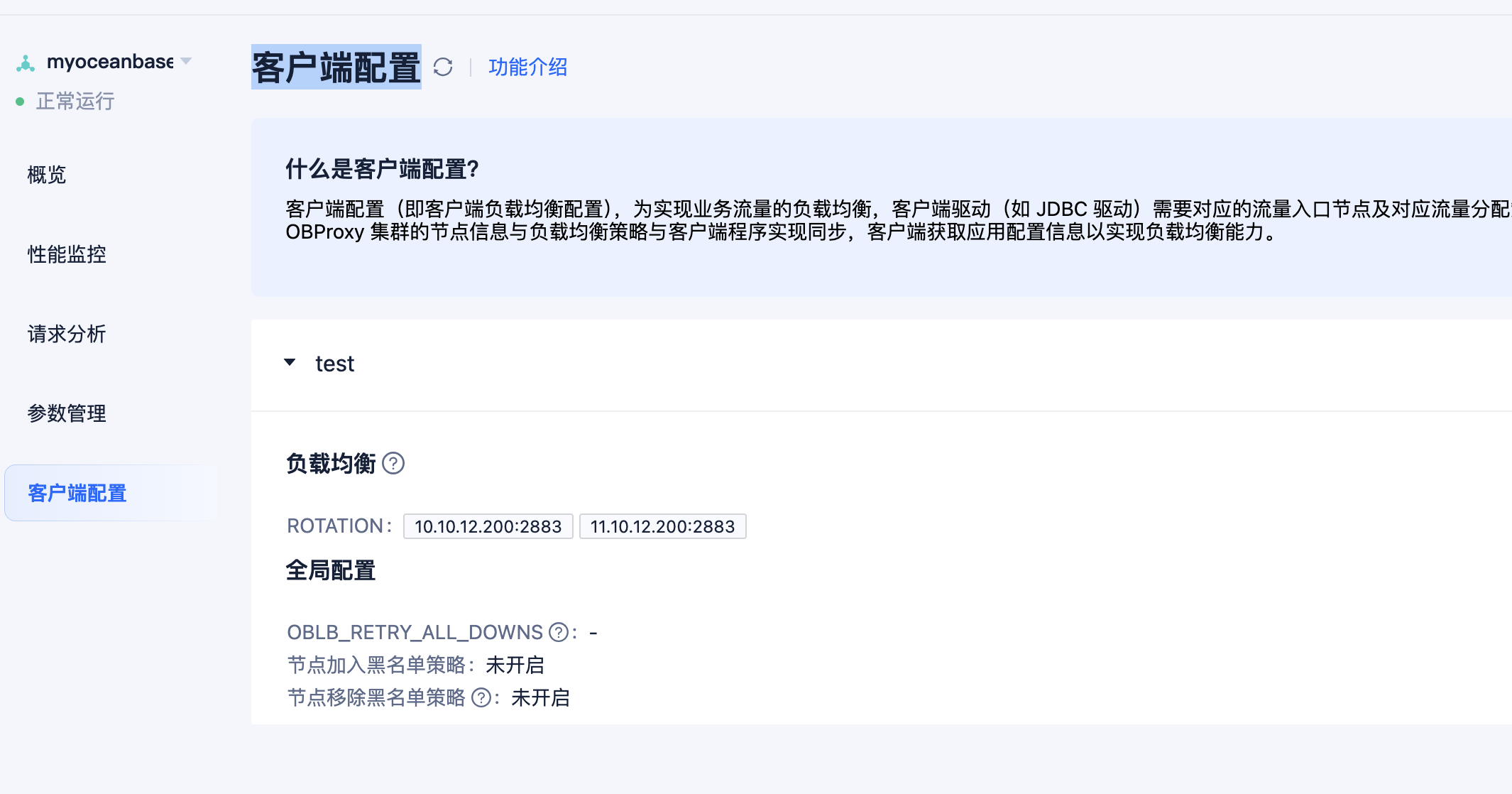1512x794 pixels.
Task: Click the help icon next to 负载均衡
Action: point(393,464)
